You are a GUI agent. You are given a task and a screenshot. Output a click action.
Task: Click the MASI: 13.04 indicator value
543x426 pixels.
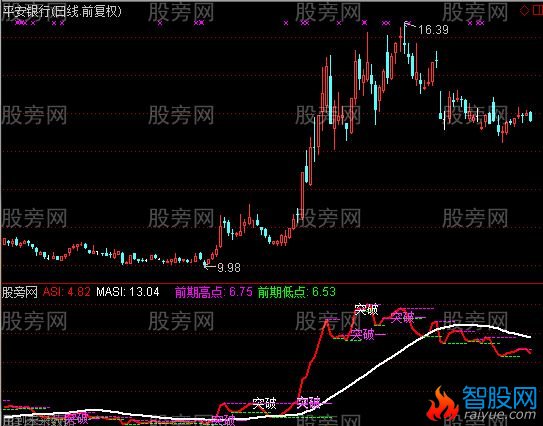[x=127, y=292]
